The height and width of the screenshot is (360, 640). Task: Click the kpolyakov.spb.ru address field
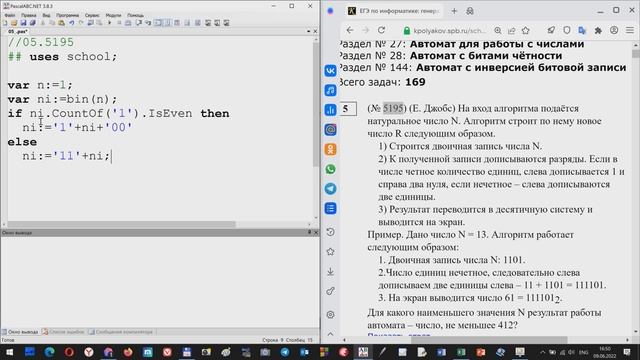(x=449, y=31)
